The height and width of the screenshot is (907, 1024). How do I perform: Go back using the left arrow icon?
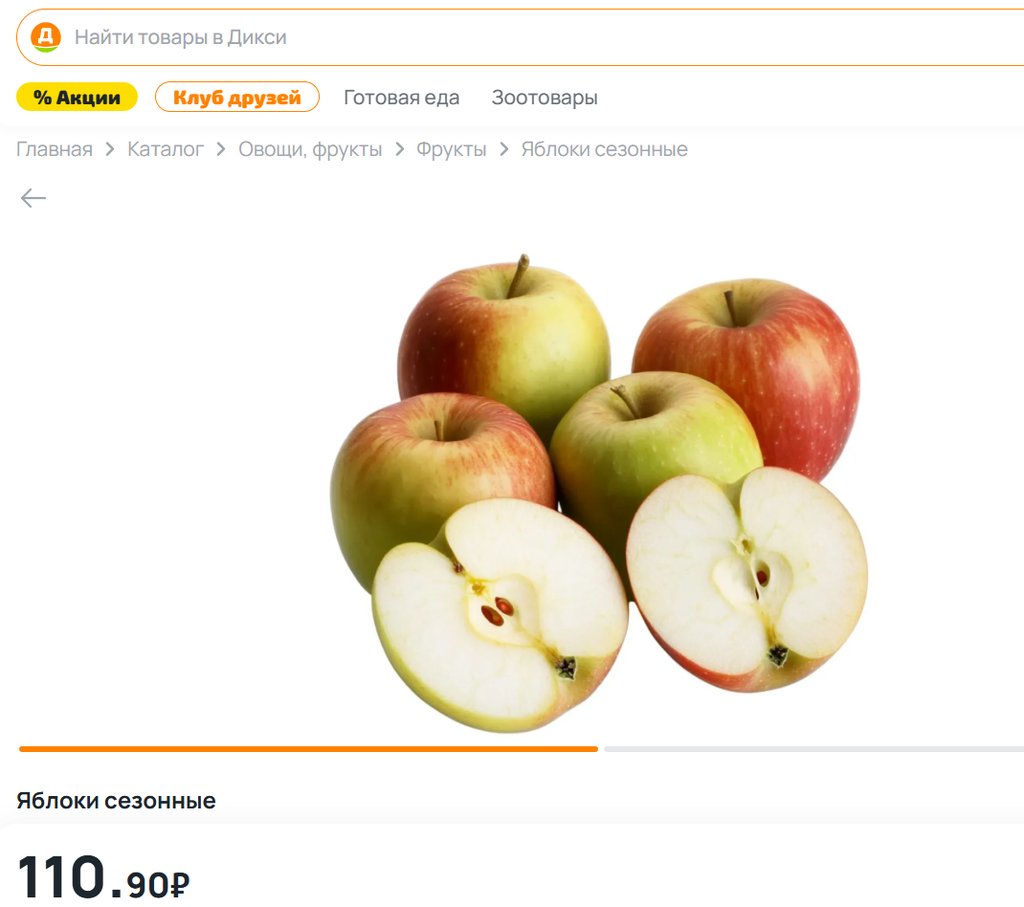tap(33, 197)
